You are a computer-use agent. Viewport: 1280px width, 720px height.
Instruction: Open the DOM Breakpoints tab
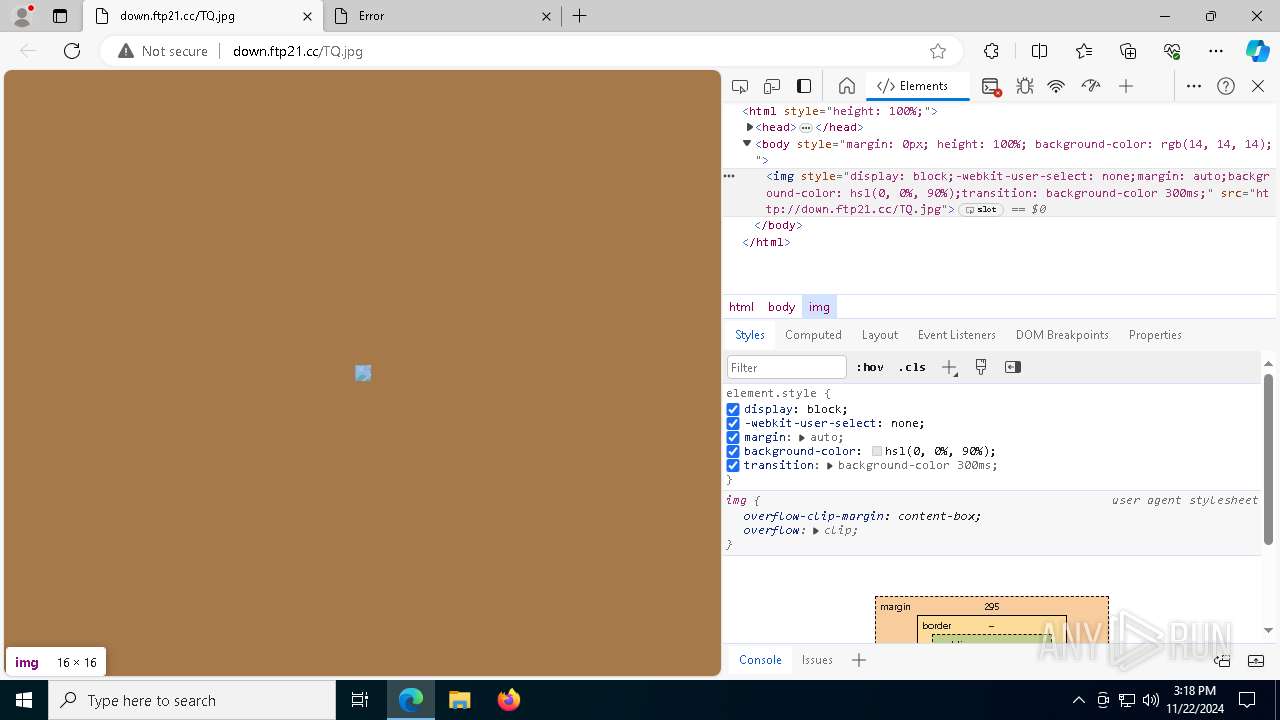click(1062, 335)
